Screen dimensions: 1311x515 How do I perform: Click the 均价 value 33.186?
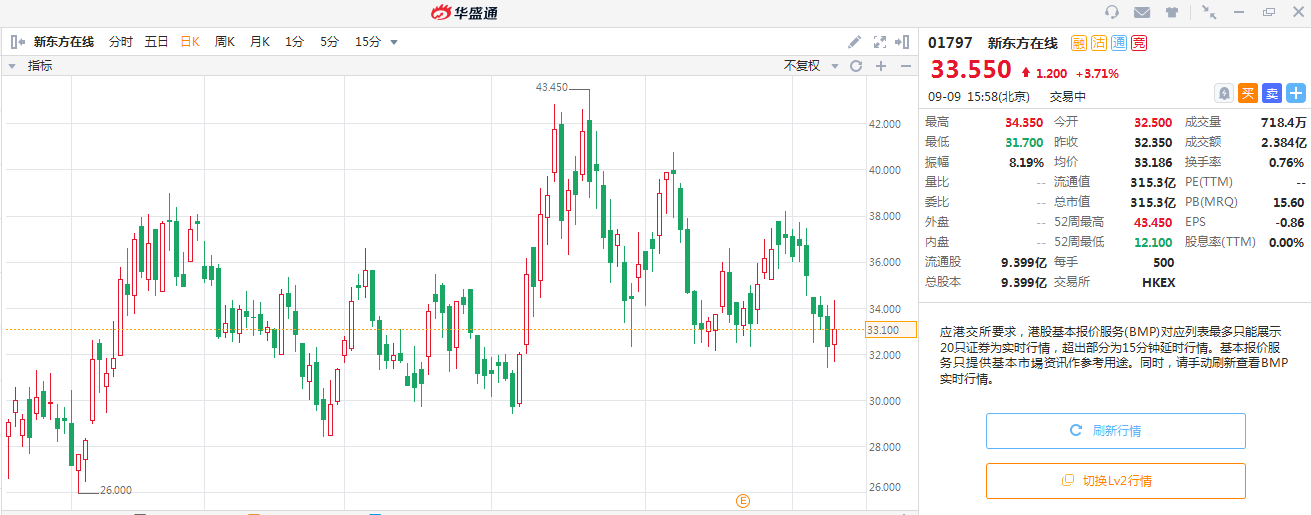click(x=1153, y=162)
